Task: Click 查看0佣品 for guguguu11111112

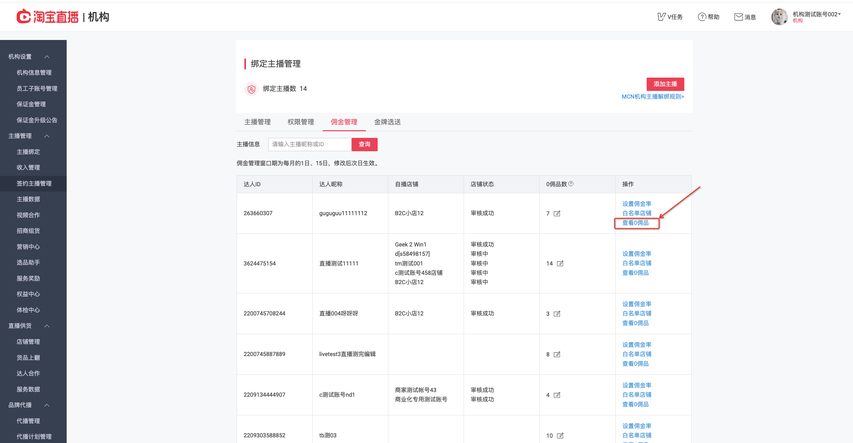Action: [635, 223]
